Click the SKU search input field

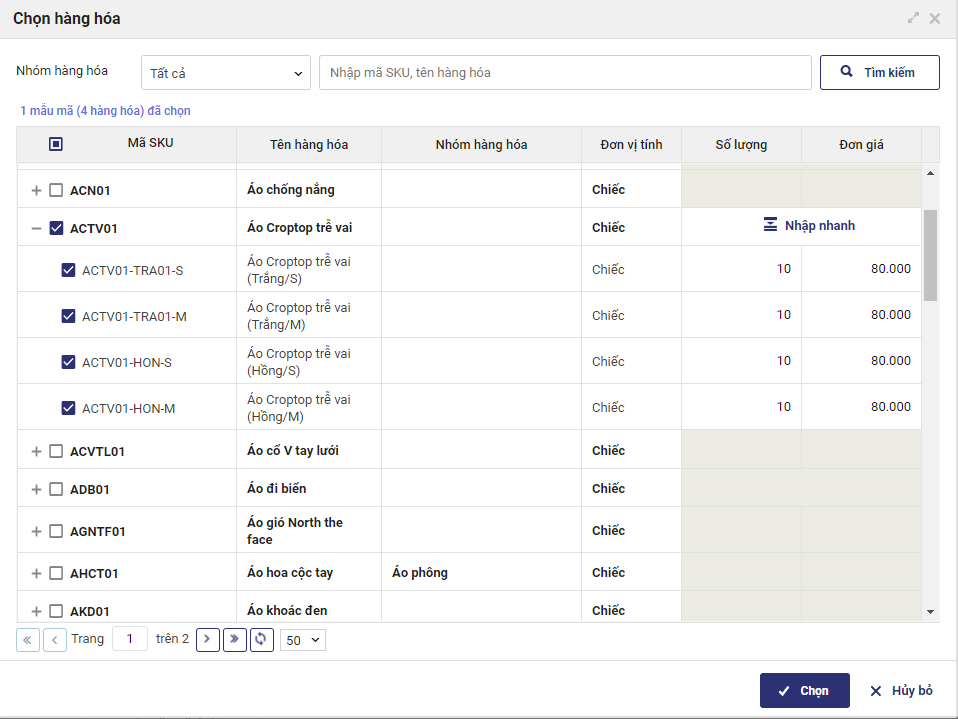(x=564, y=73)
